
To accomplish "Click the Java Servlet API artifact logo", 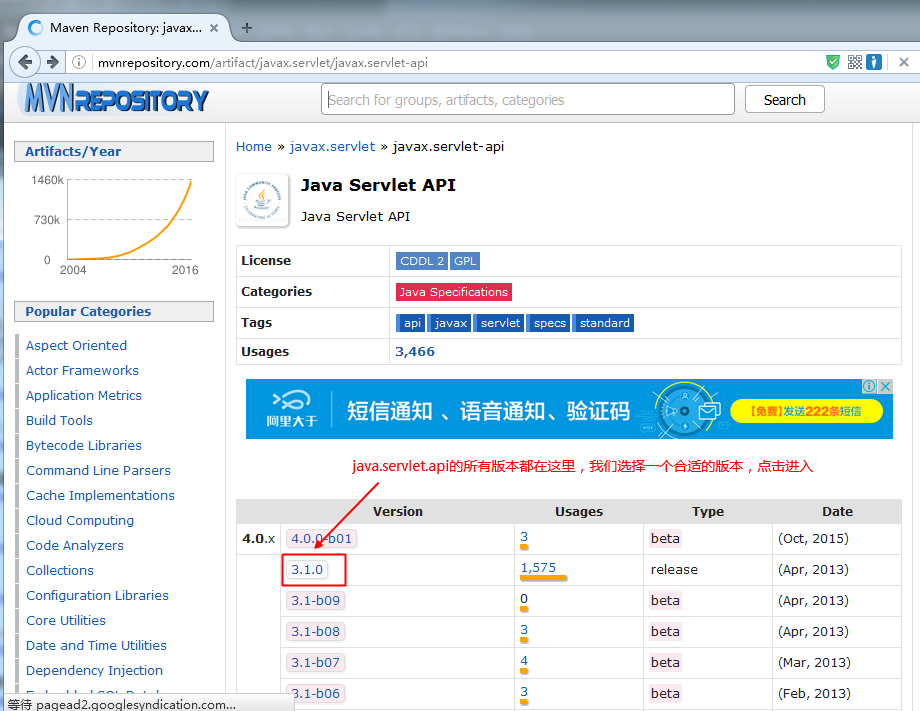I will pos(262,200).
